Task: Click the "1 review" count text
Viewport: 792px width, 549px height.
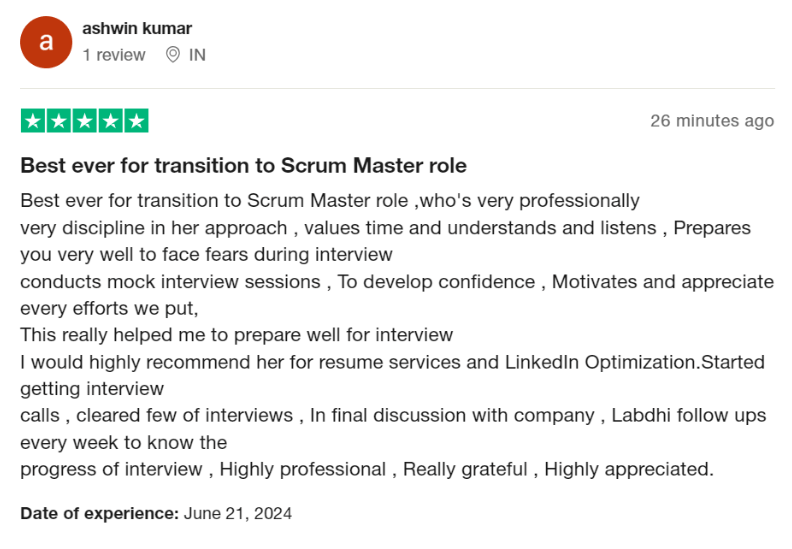Action: point(114,55)
